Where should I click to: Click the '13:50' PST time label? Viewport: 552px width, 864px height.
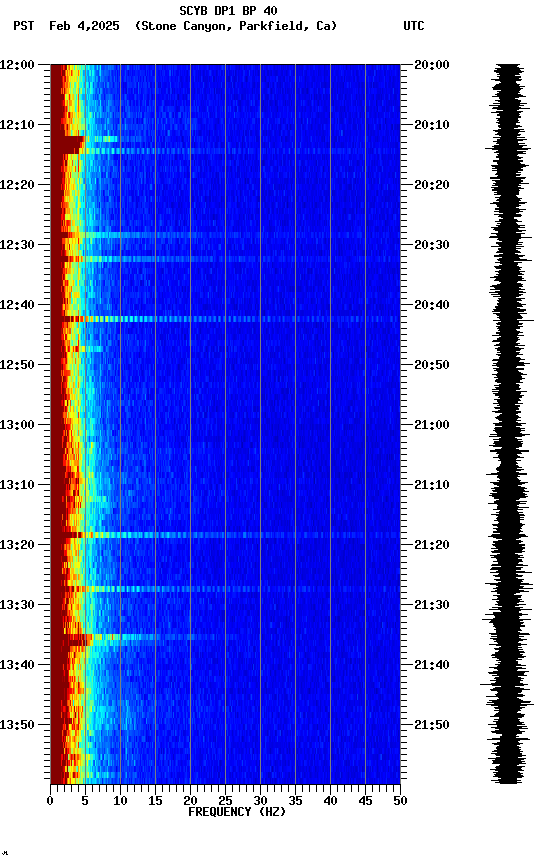click(x=17, y=725)
